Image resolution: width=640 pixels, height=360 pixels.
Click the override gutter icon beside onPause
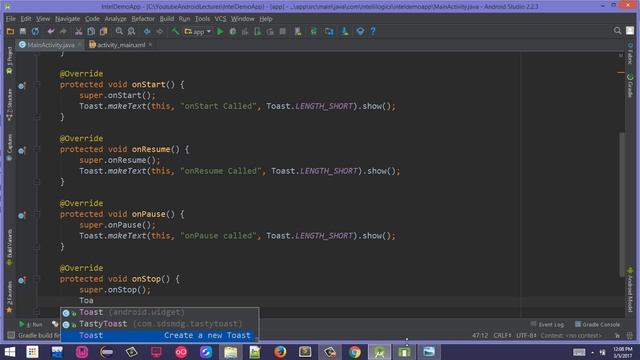tap(22, 215)
